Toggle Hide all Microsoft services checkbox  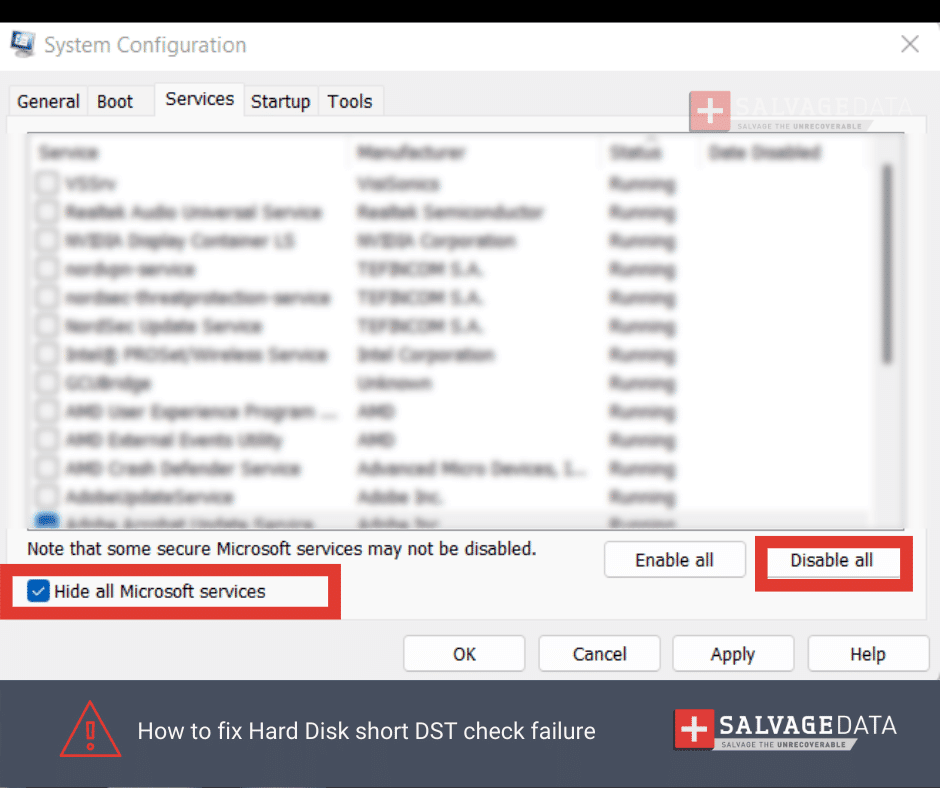coord(38,591)
